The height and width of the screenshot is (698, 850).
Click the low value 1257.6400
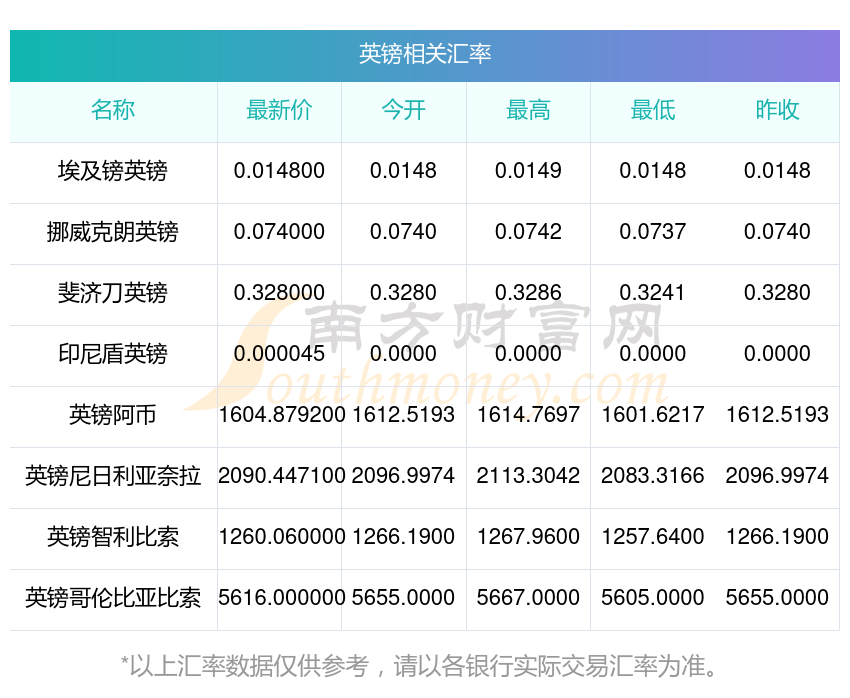tap(653, 537)
